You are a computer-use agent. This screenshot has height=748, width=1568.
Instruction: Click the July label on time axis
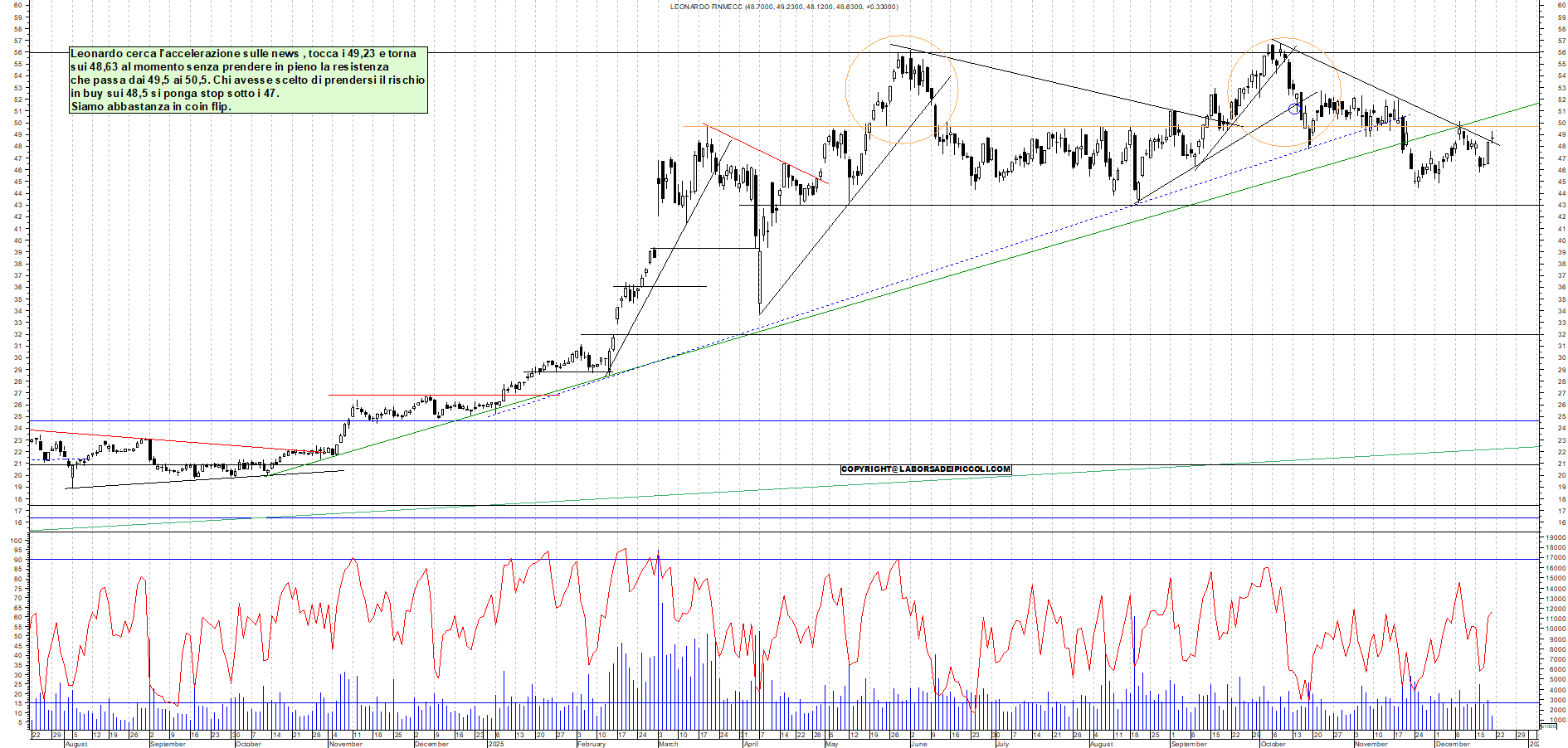pos(1002,744)
